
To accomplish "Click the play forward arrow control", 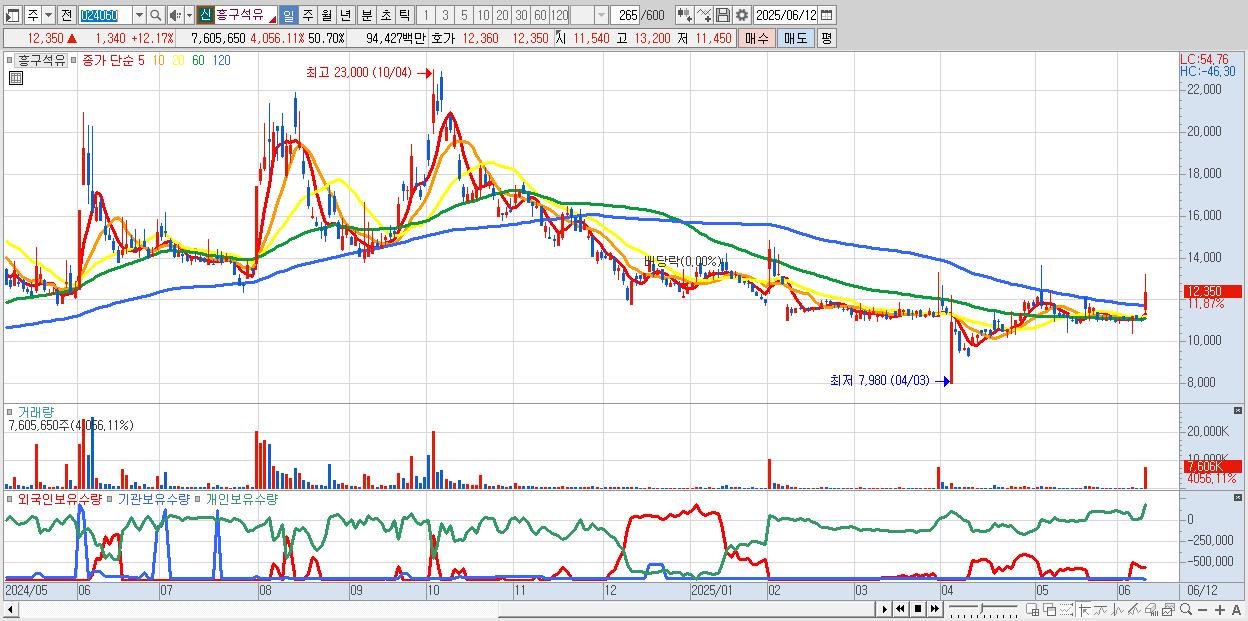I will click(x=884, y=609).
